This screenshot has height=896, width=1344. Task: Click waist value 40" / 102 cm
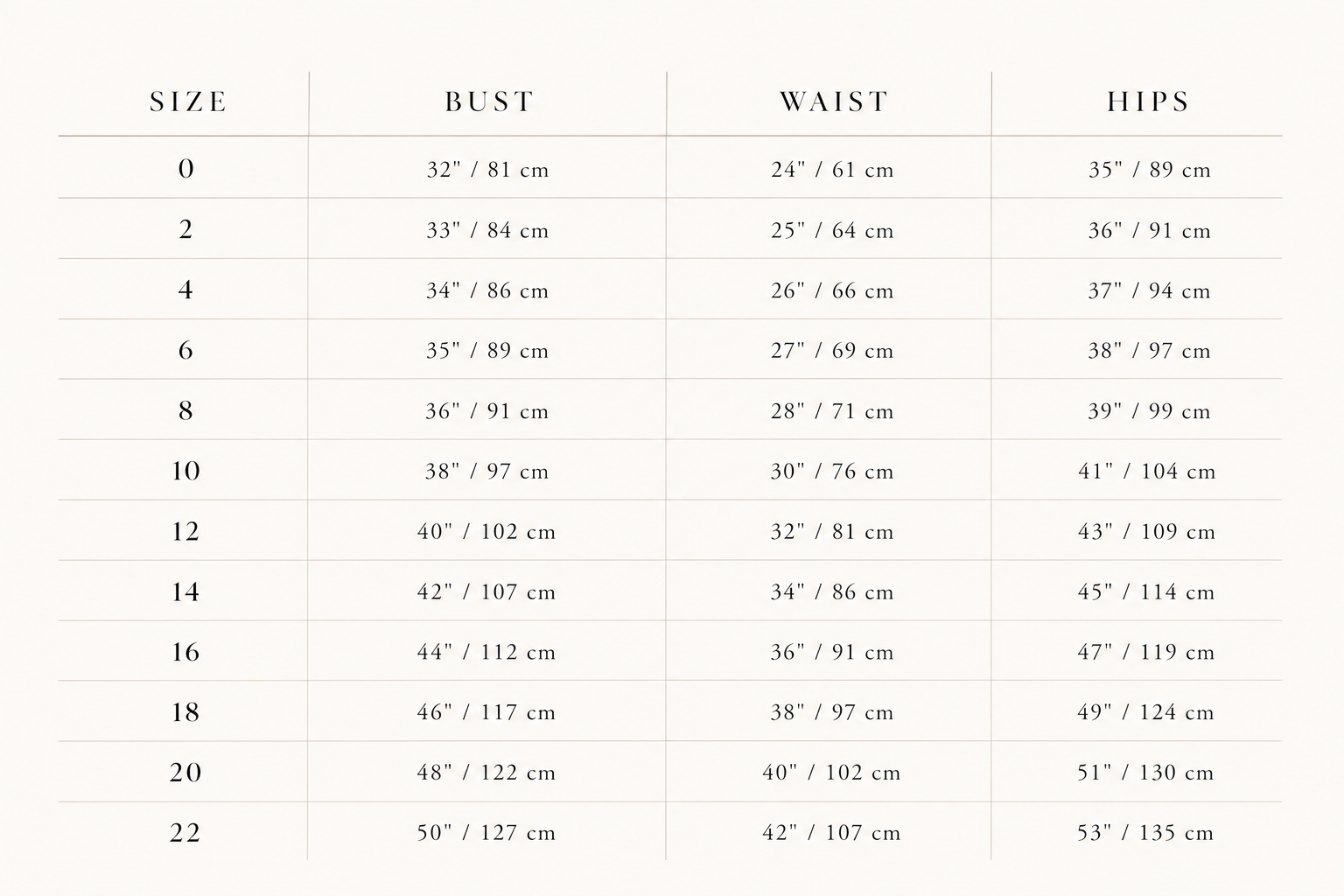(x=831, y=773)
